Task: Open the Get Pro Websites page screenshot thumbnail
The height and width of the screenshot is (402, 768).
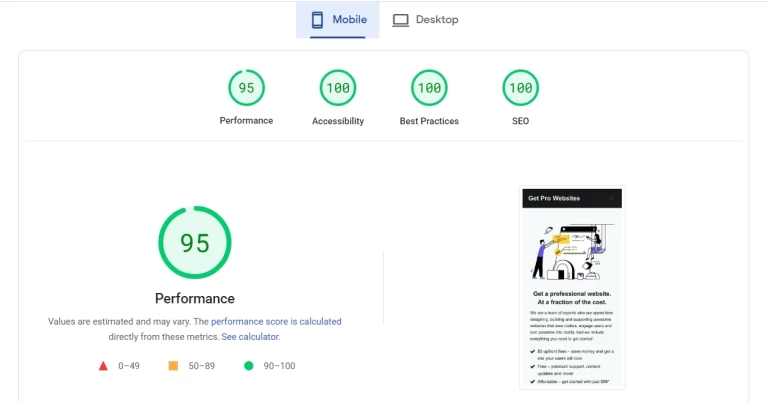Action: [572, 288]
